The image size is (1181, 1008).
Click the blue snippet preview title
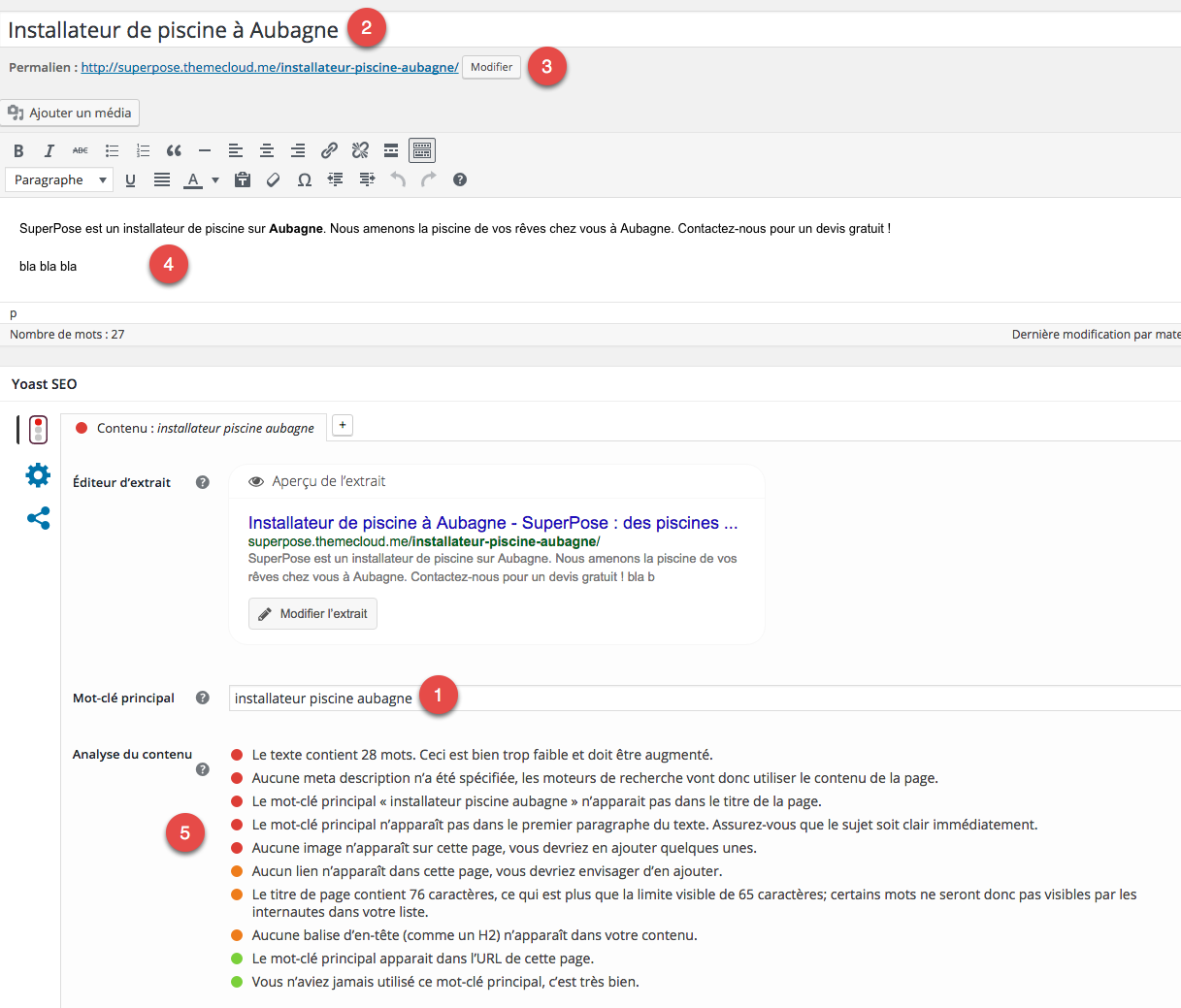[493, 523]
